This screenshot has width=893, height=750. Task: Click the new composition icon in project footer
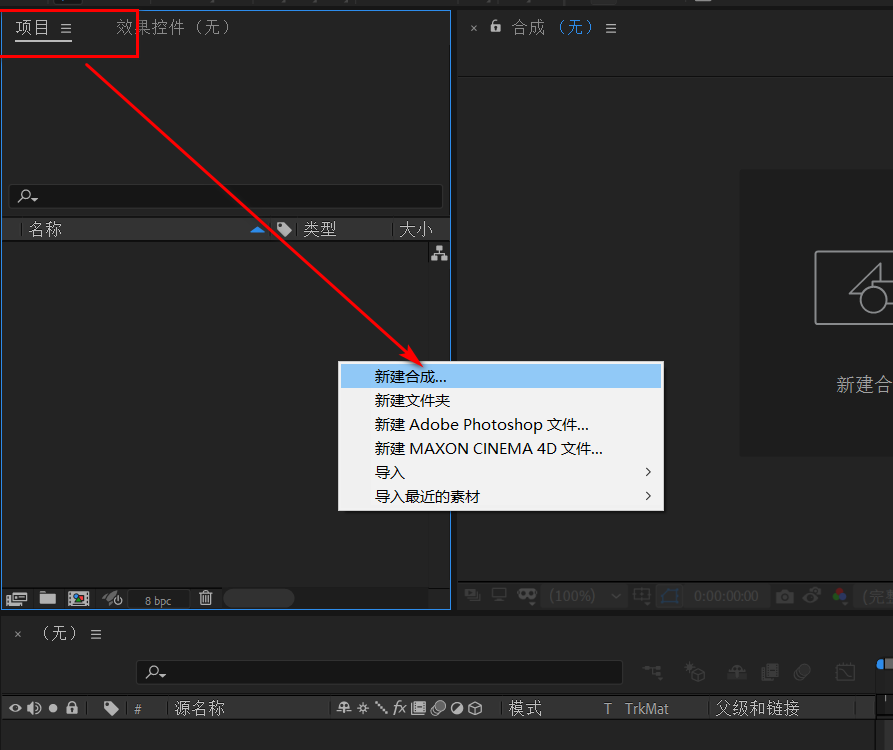(79, 599)
